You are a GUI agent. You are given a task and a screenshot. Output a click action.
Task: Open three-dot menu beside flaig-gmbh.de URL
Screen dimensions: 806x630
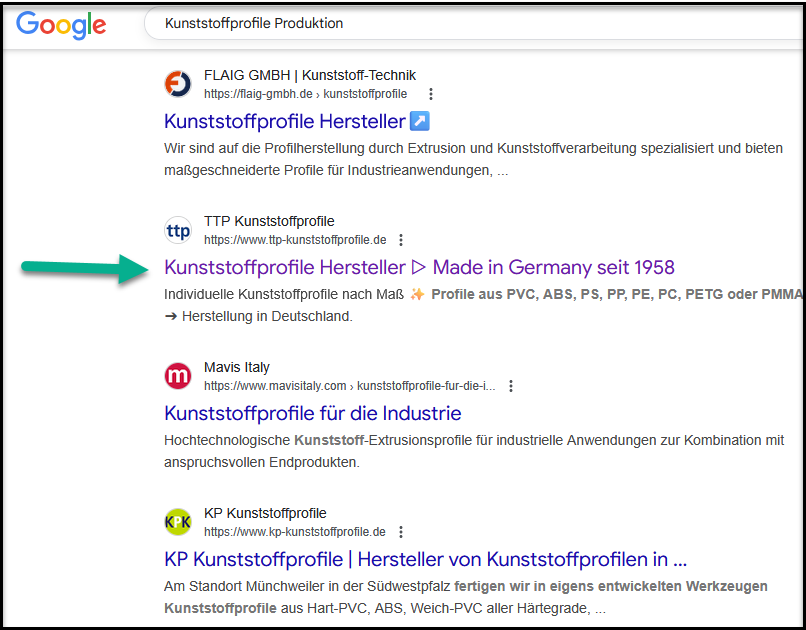[431, 94]
